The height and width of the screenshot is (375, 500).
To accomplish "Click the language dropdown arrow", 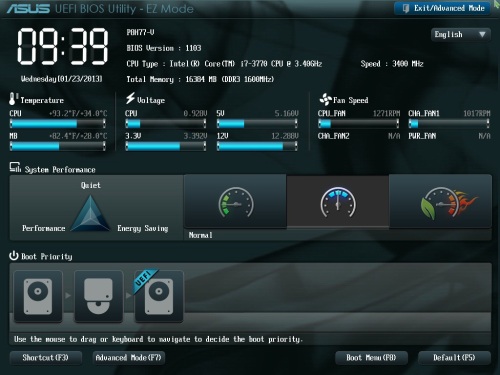I will coord(482,34).
